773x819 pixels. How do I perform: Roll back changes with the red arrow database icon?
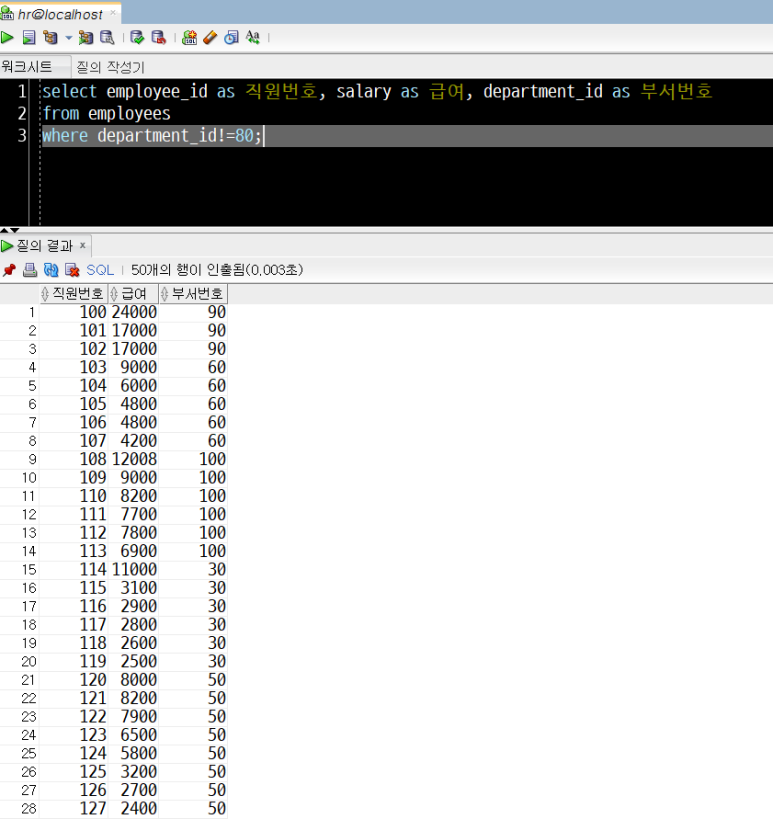coord(158,38)
